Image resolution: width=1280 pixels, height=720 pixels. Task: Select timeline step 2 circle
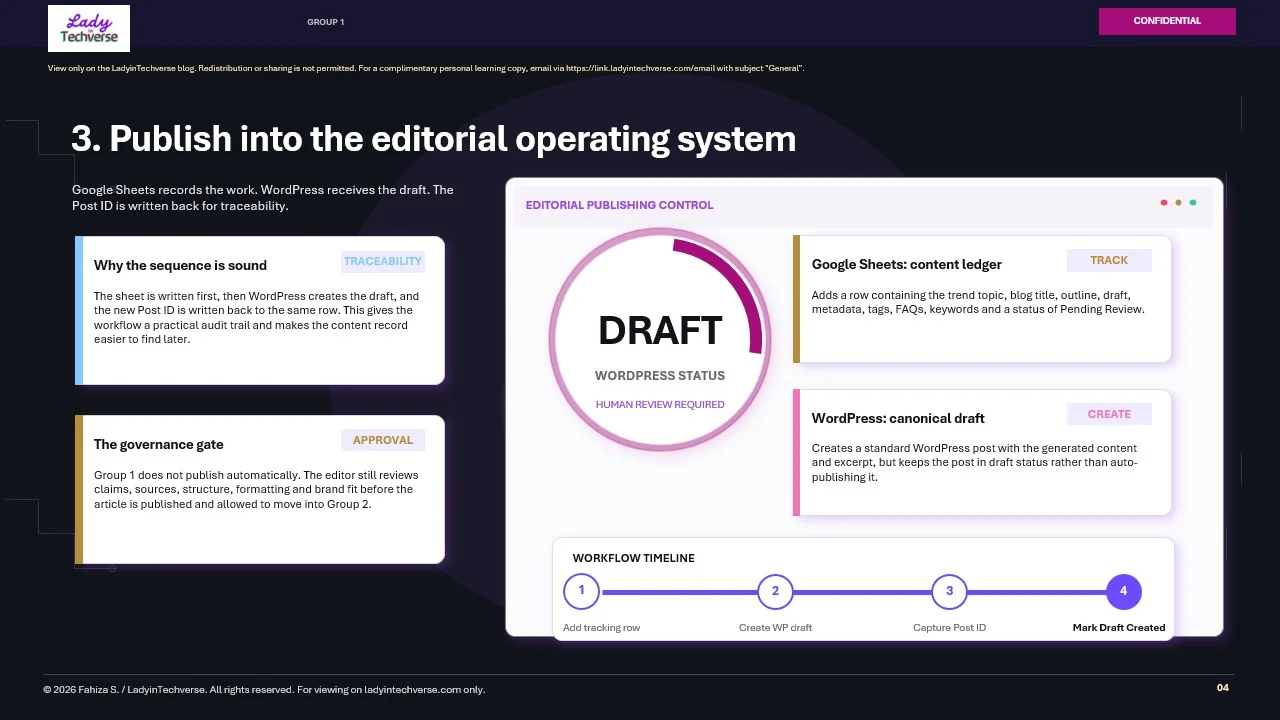tap(775, 591)
